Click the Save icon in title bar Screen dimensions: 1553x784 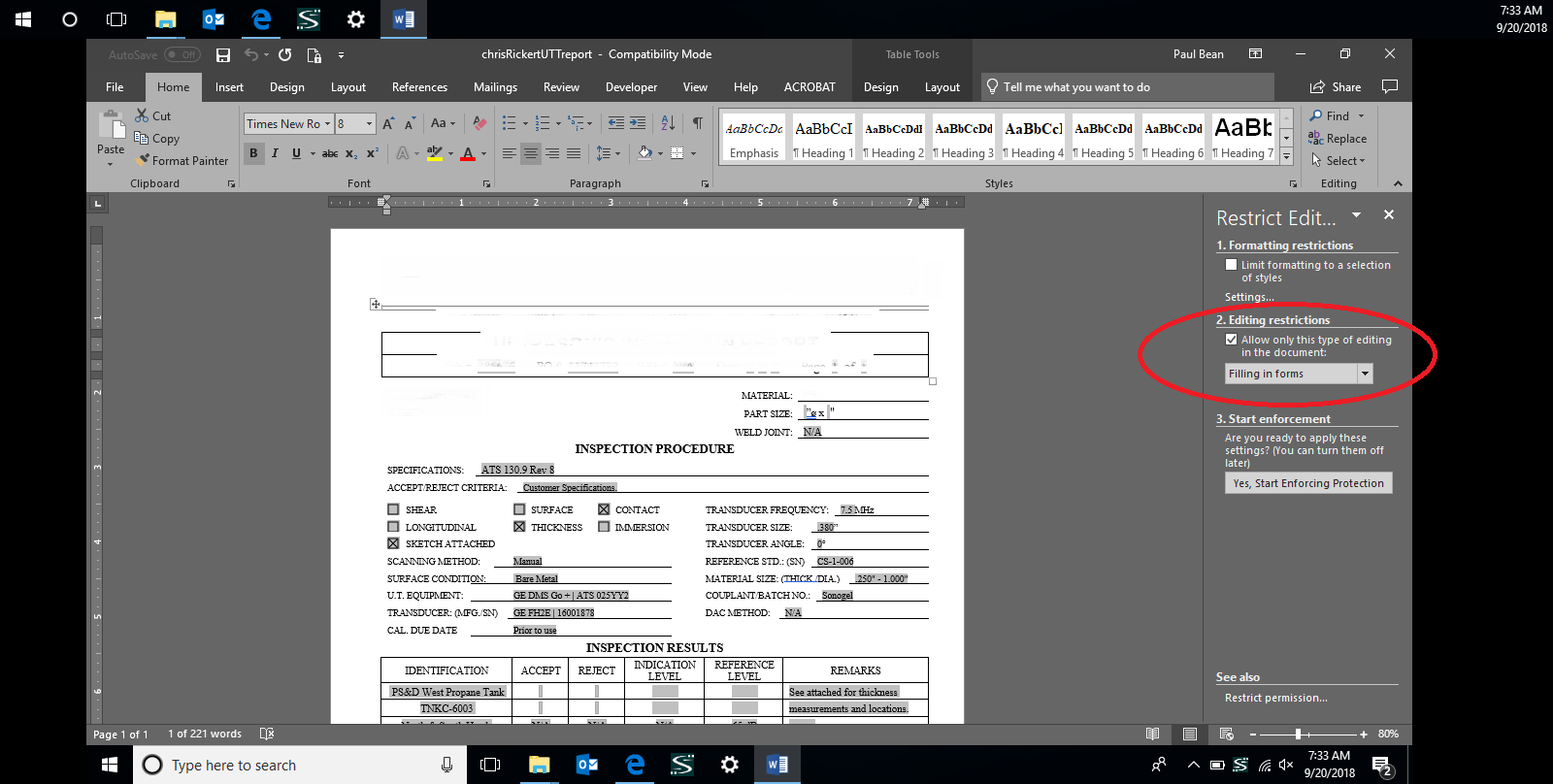[x=223, y=55]
